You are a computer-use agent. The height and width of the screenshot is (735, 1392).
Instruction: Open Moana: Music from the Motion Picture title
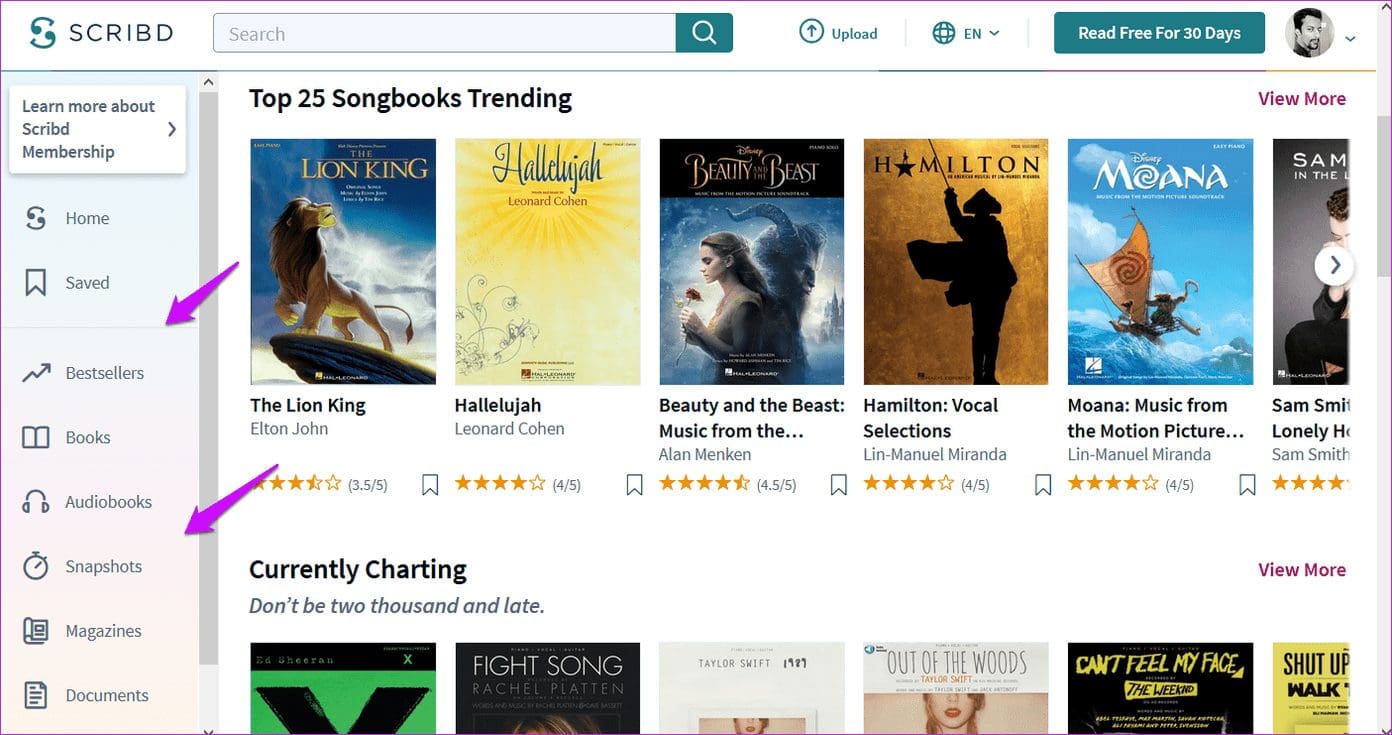click(x=1155, y=418)
